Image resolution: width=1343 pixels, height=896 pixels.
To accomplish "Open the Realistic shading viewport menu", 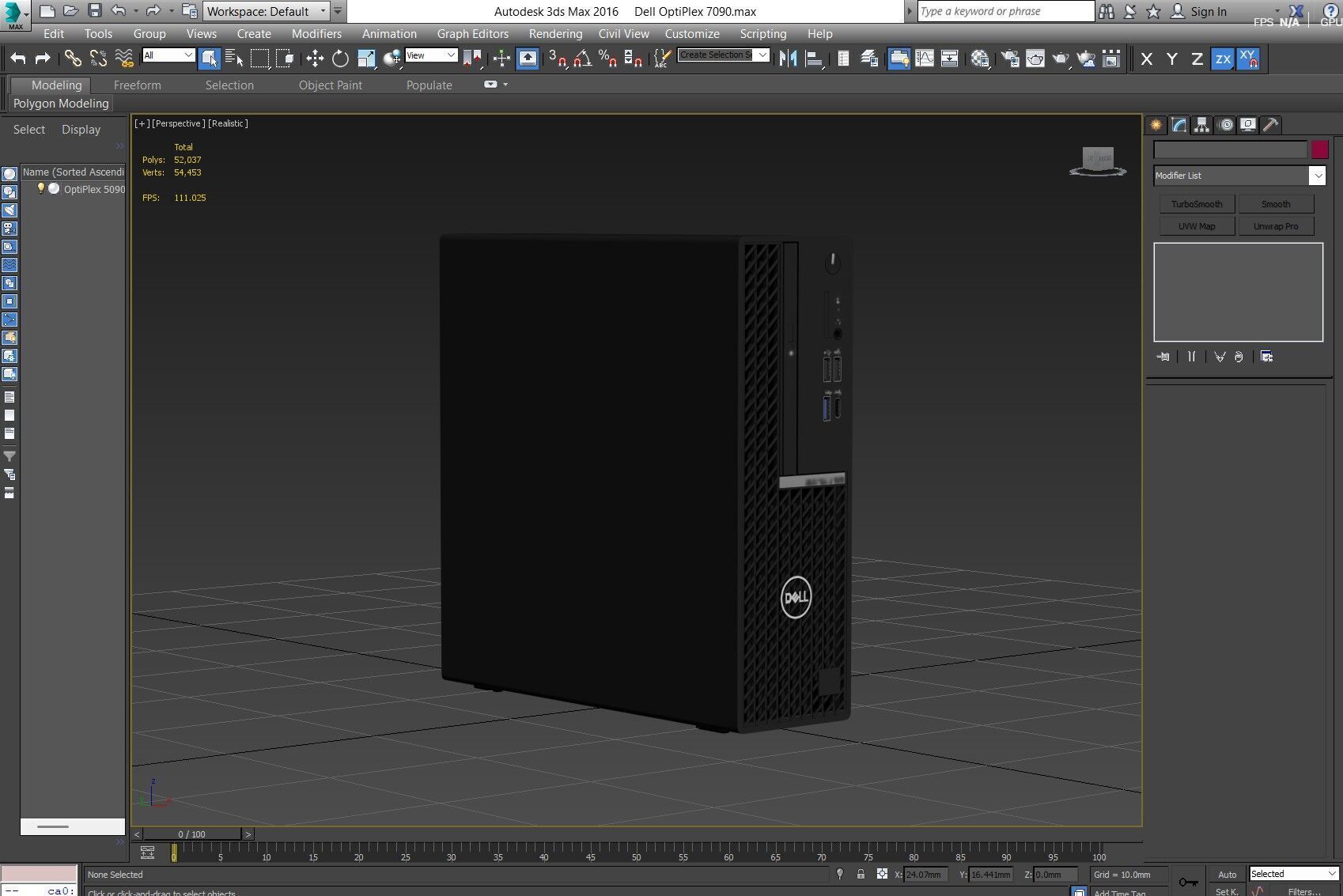I will pyautogui.click(x=229, y=123).
